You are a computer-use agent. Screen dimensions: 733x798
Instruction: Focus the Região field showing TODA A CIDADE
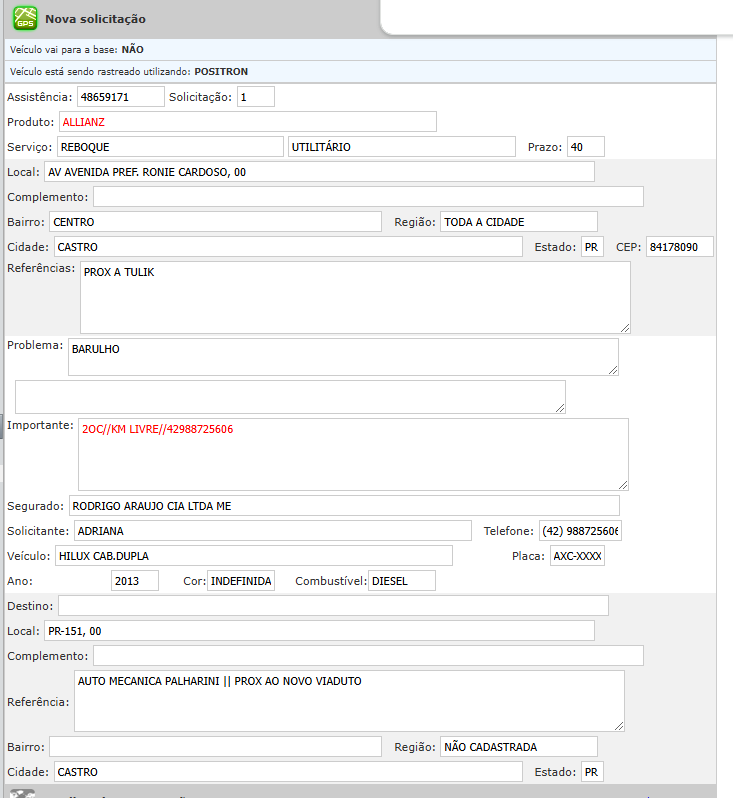[518, 222]
